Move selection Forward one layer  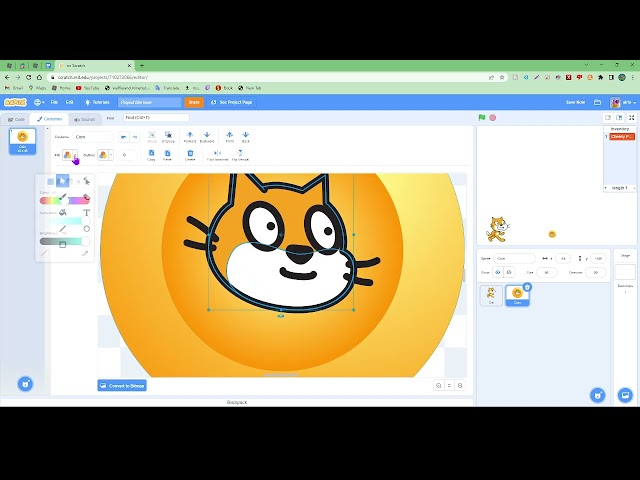tap(190, 137)
